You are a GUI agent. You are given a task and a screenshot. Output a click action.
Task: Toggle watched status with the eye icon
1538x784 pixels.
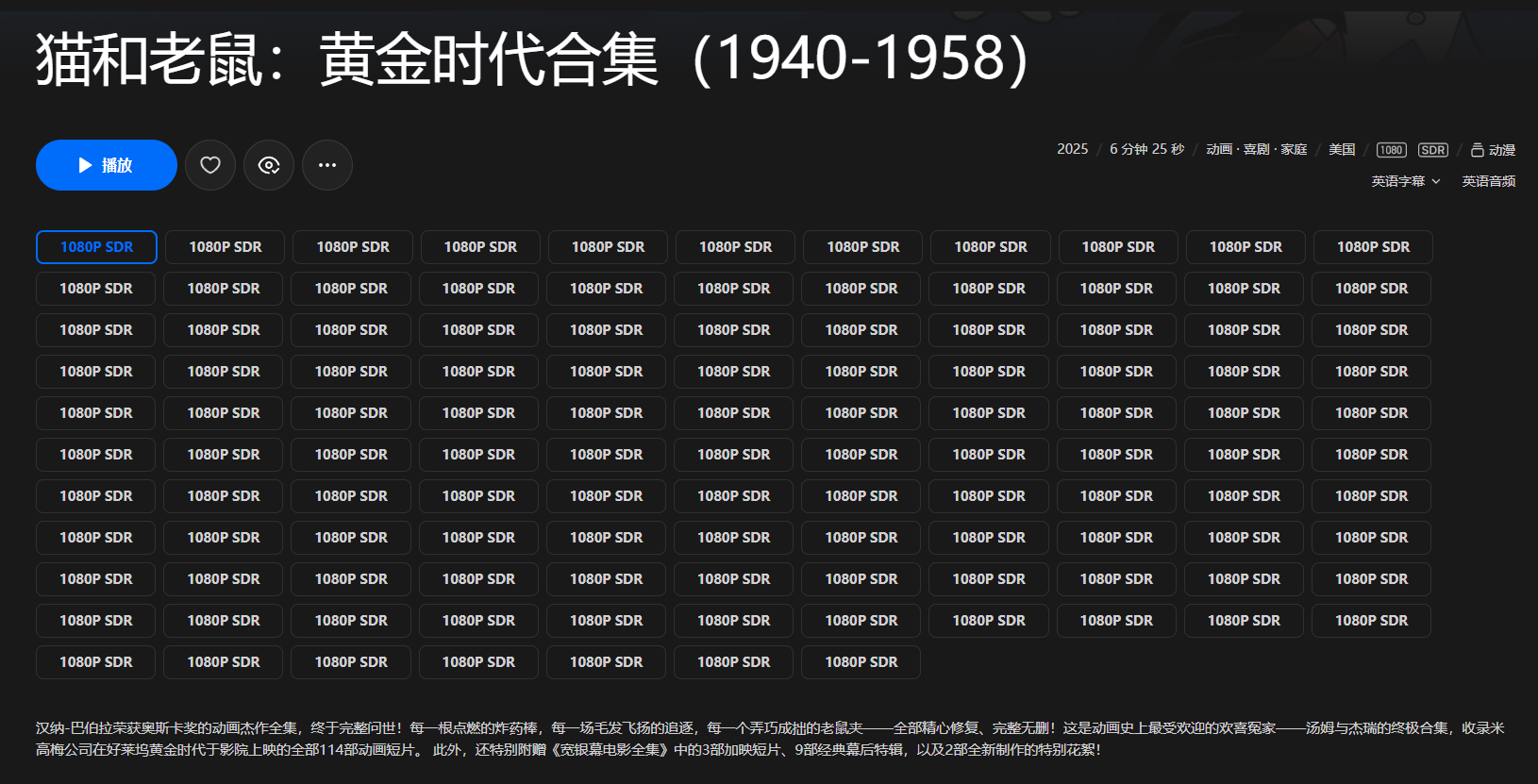point(269,165)
